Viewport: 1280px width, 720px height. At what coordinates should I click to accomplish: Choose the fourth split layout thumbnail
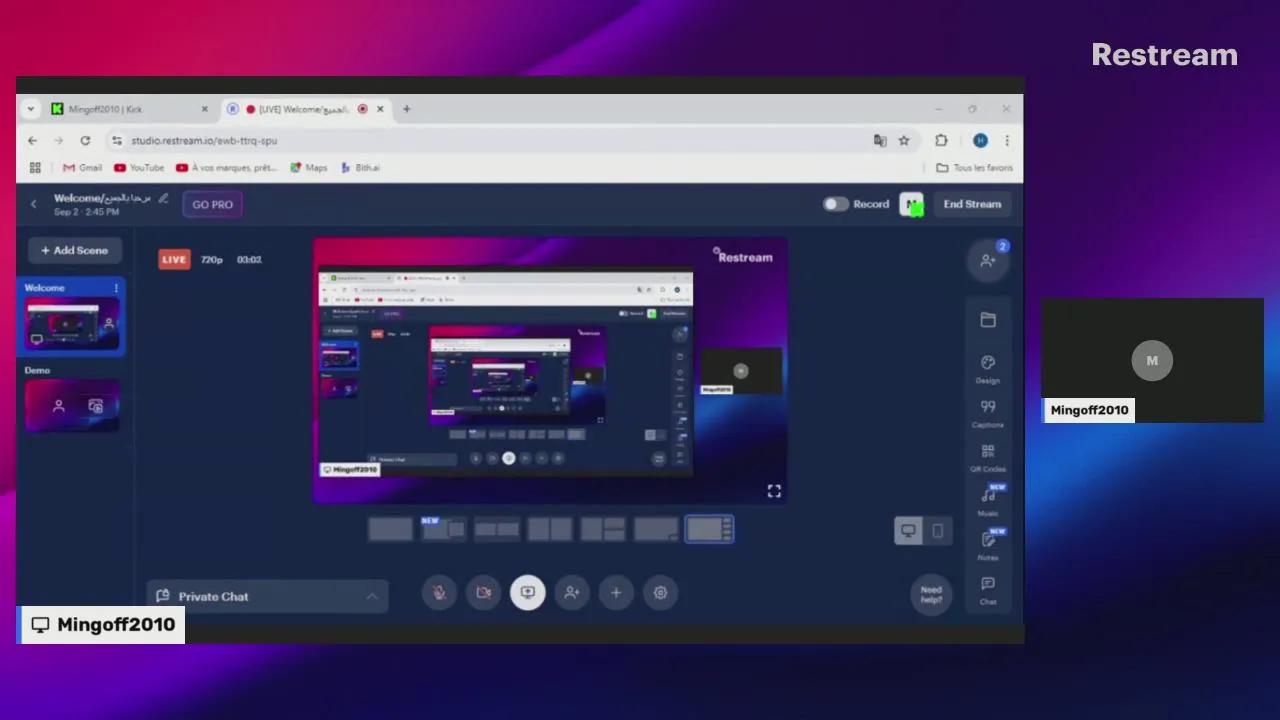coord(549,530)
